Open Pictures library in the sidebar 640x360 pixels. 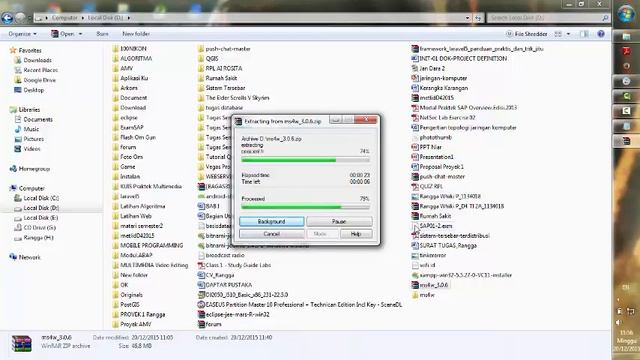pos(29,139)
